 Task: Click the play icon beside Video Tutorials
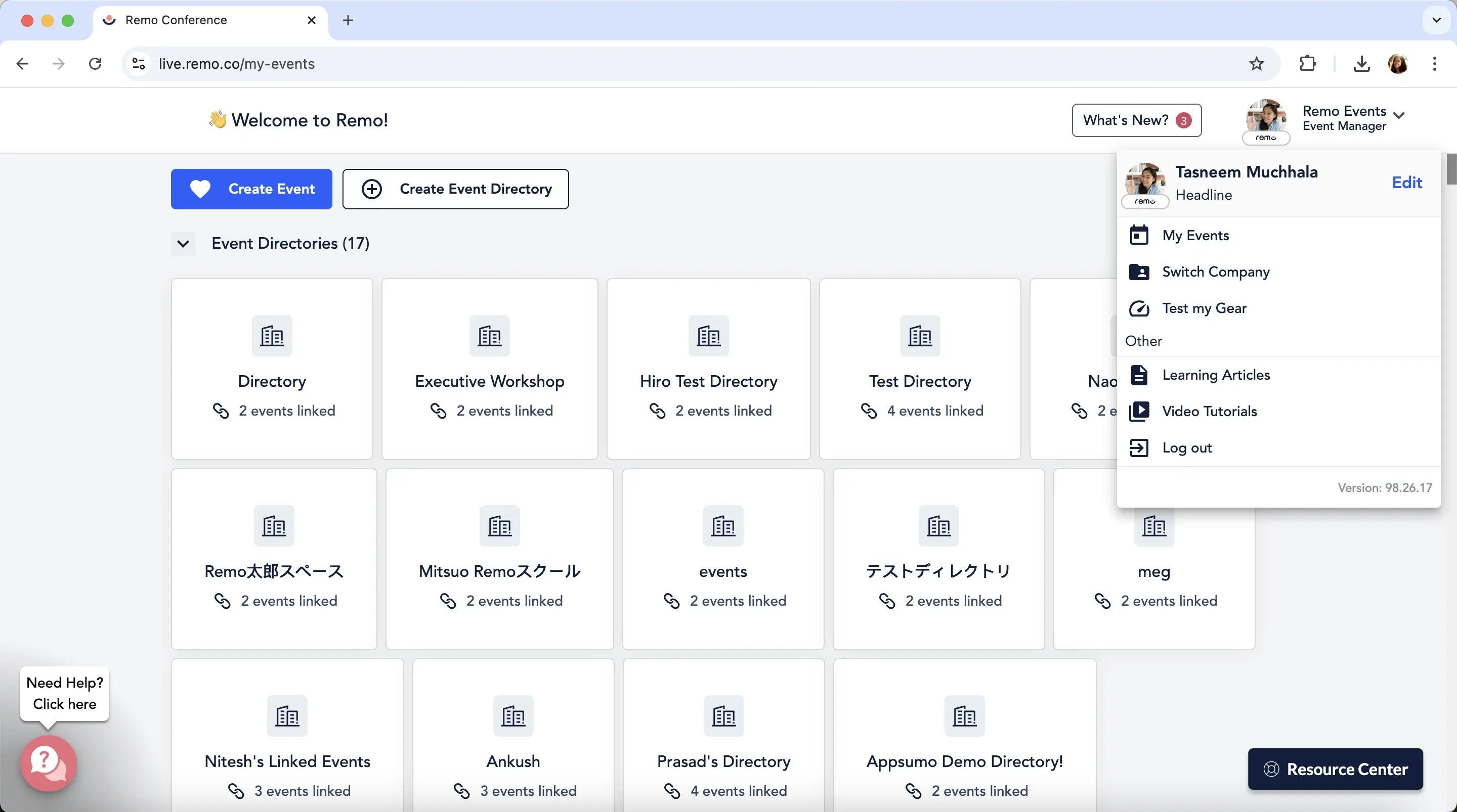[x=1139, y=412]
